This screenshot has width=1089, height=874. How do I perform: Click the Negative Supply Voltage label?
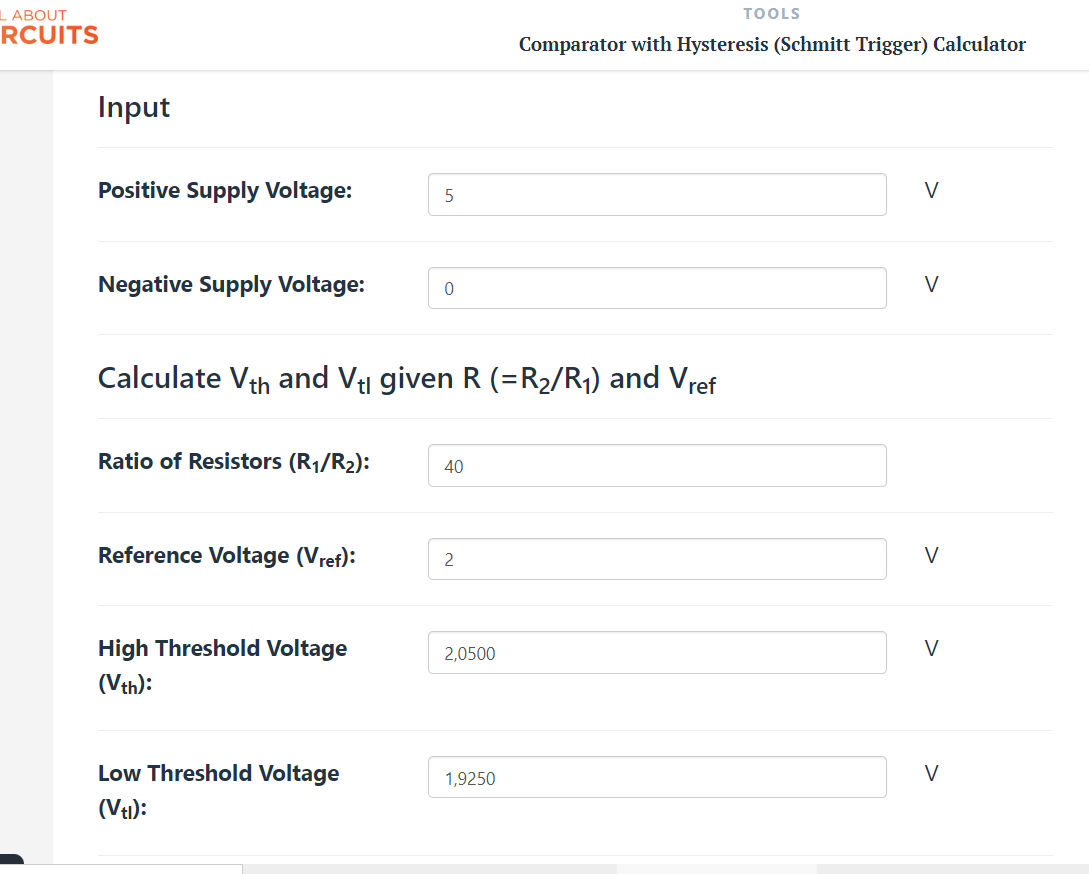231,284
